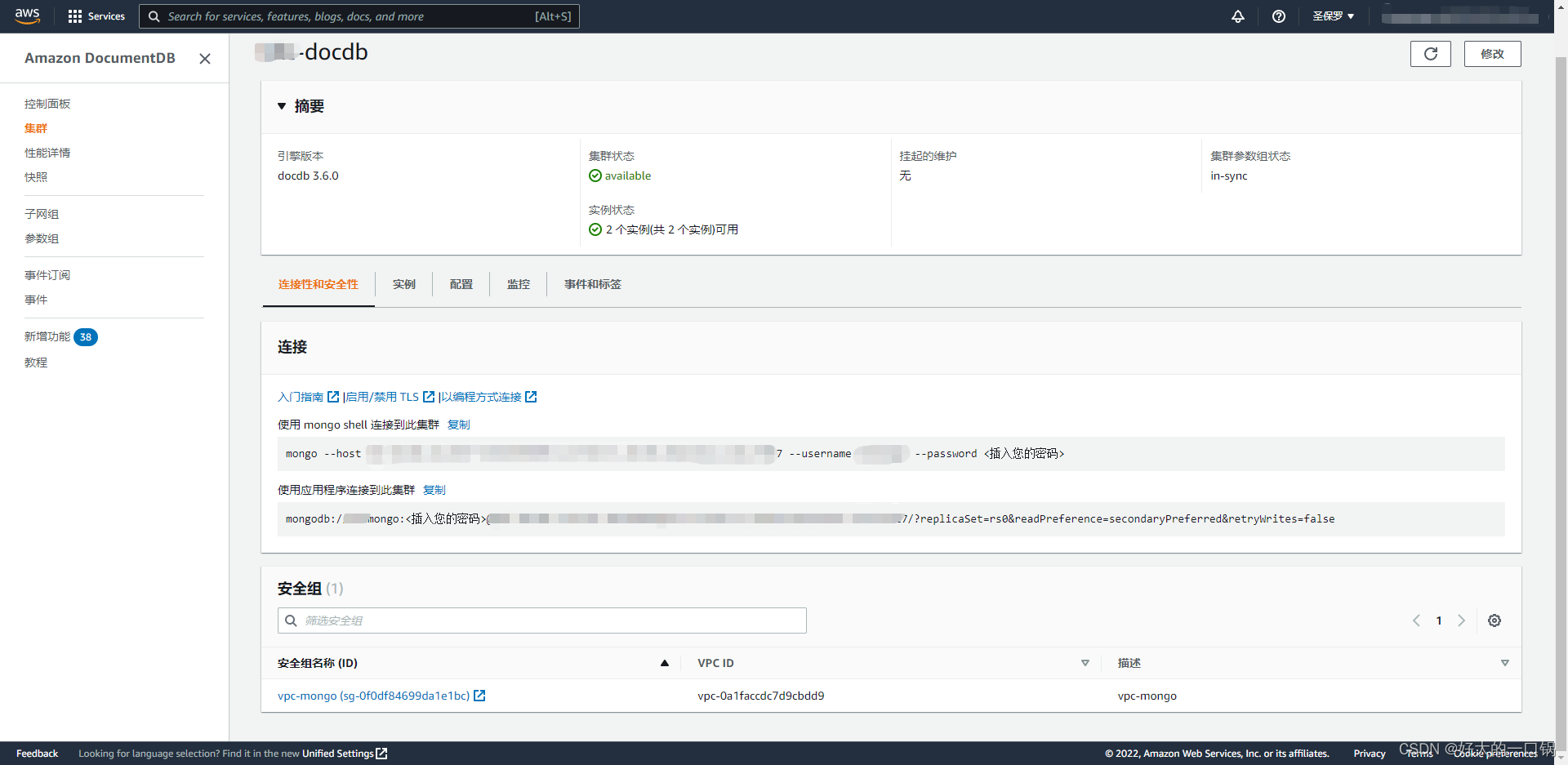Switch to the 监控 tab
This screenshot has width=1568, height=765.
tap(518, 284)
